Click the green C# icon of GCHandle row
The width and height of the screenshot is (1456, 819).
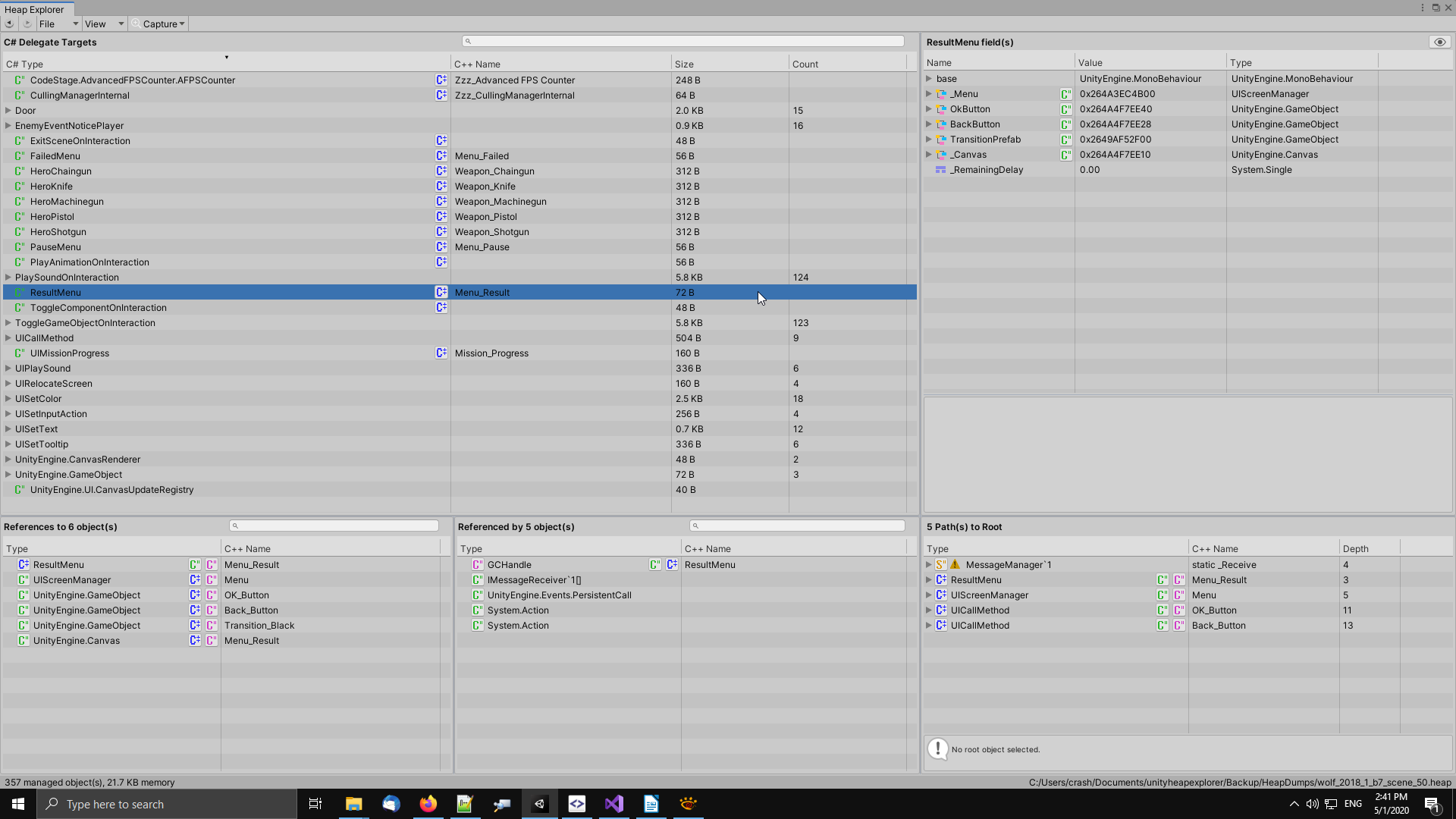(x=654, y=564)
